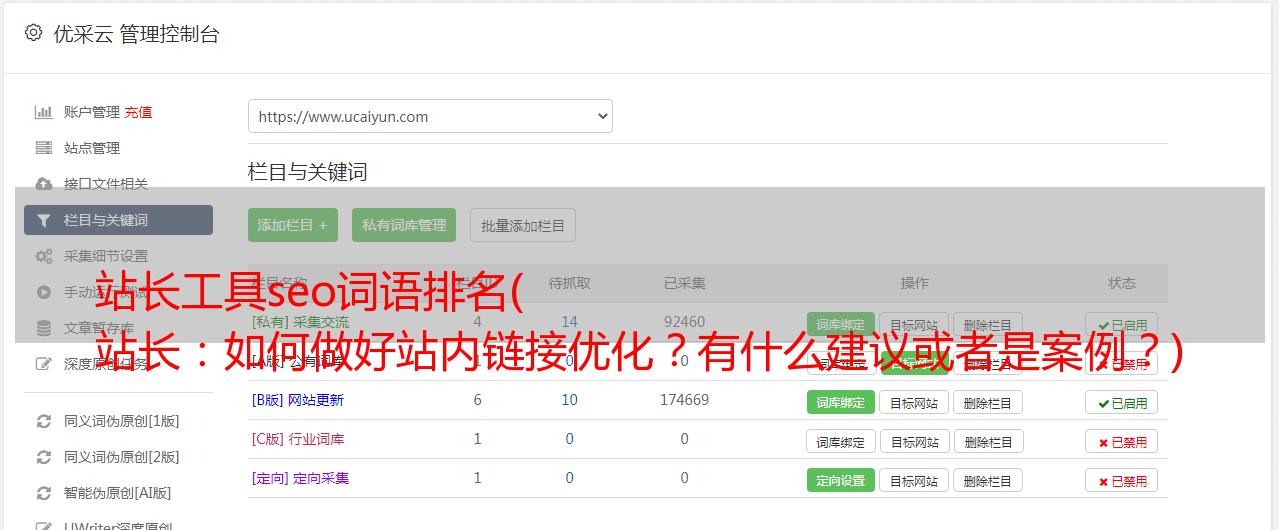
Task: Click 词库绑定 in the 网站更新 row
Action: coord(841,402)
